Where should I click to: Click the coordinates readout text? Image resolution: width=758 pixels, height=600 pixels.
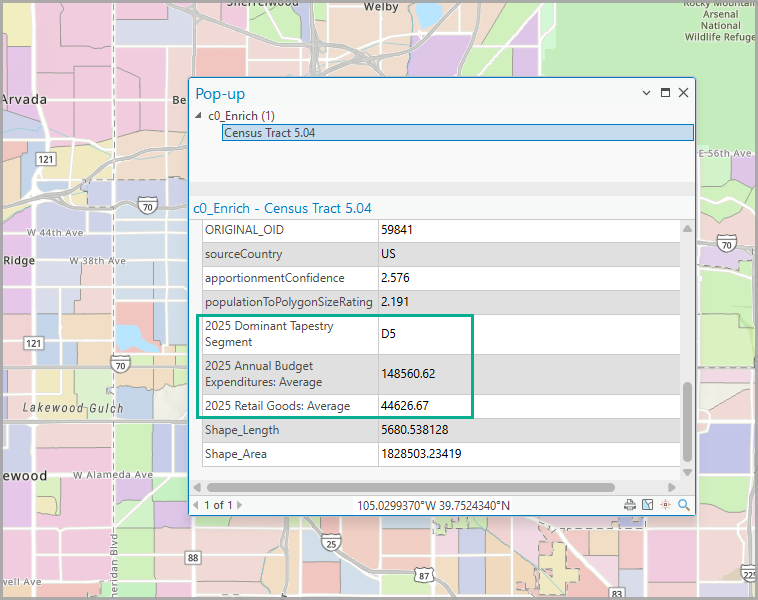(x=433, y=505)
